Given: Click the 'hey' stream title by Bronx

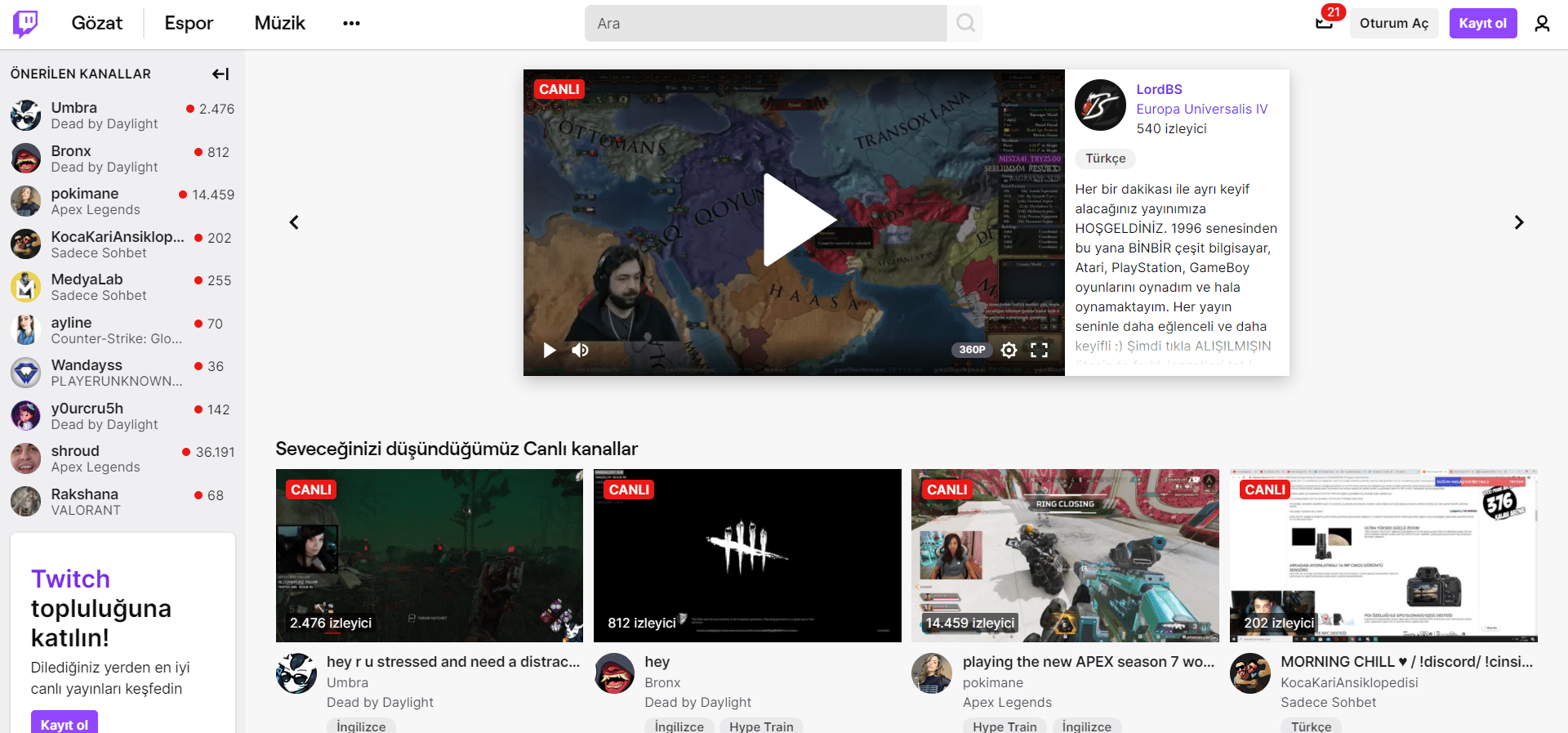Looking at the screenshot, I should pyautogui.click(x=657, y=662).
